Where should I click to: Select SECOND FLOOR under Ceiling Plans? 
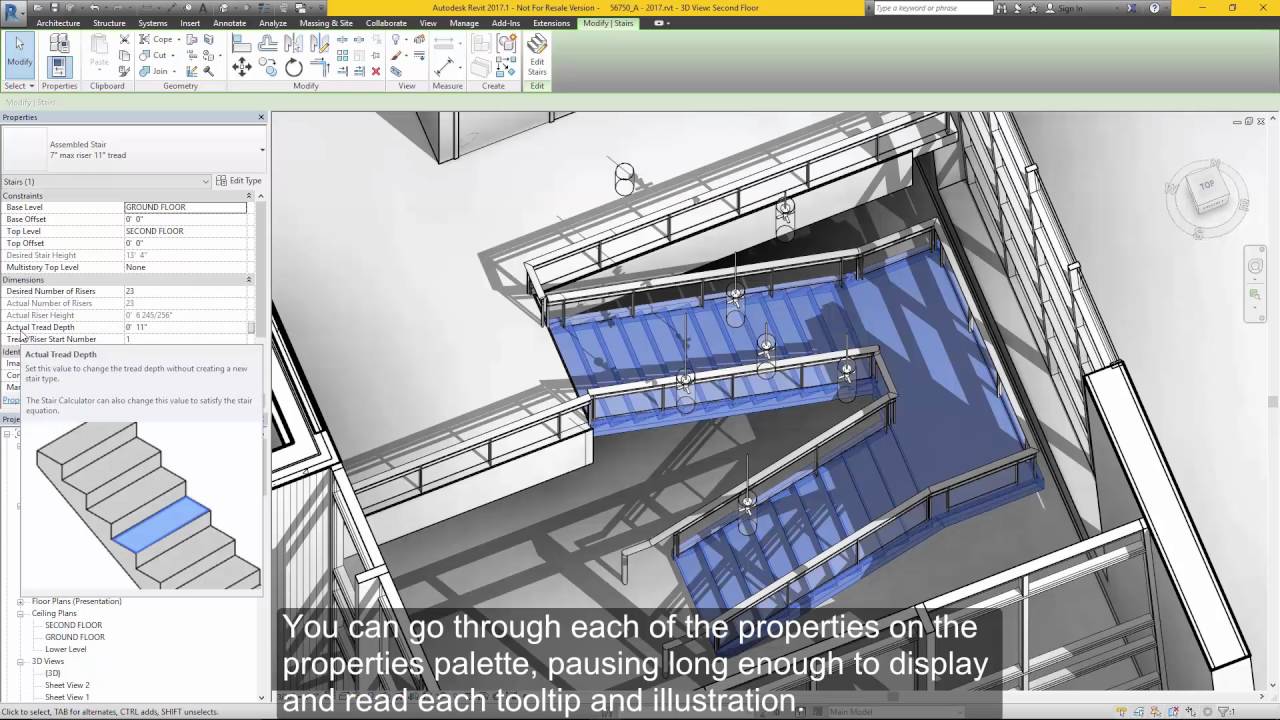pyautogui.click(x=72, y=625)
